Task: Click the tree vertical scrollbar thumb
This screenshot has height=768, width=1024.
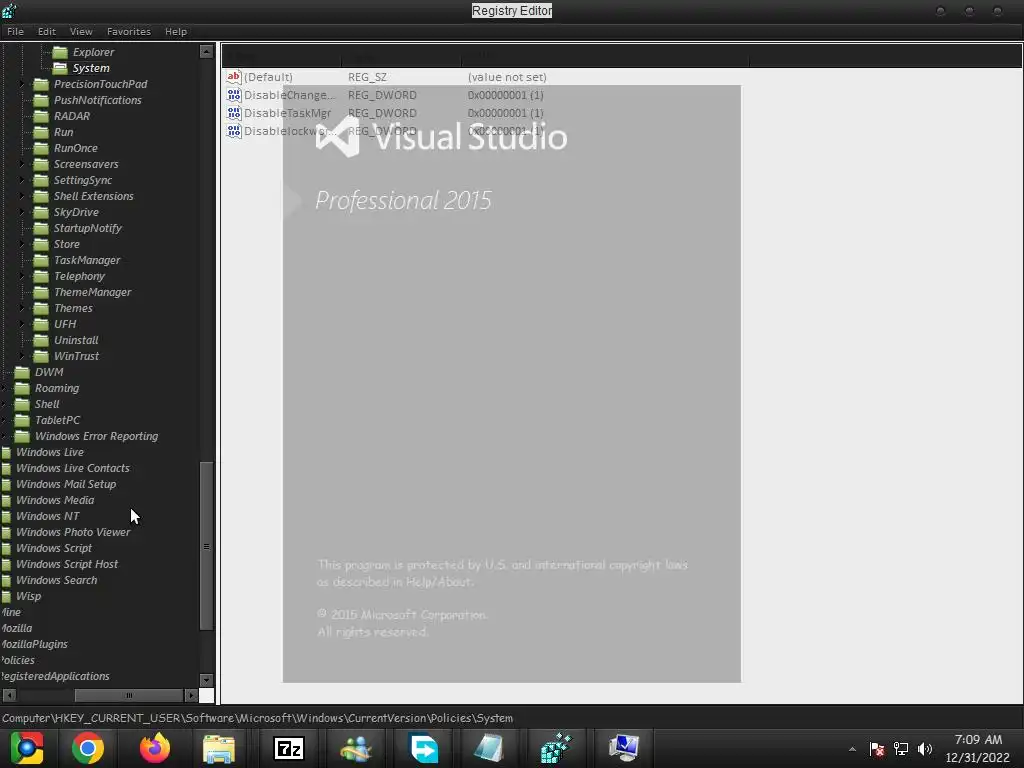Action: [206, 546]
